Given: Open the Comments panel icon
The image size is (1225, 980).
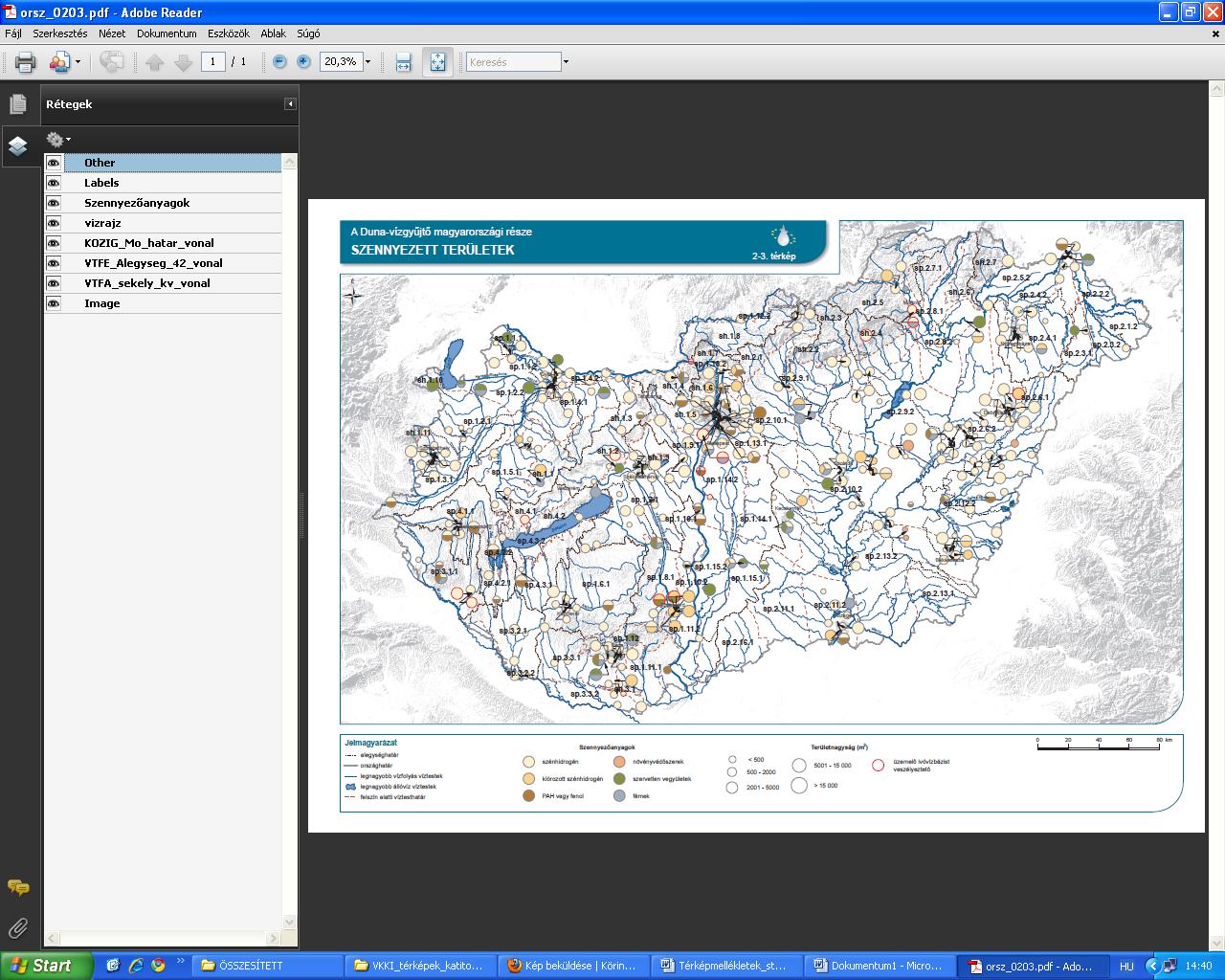Looking at the screenshot, I should pyautogui.click(x=18, y=887).
